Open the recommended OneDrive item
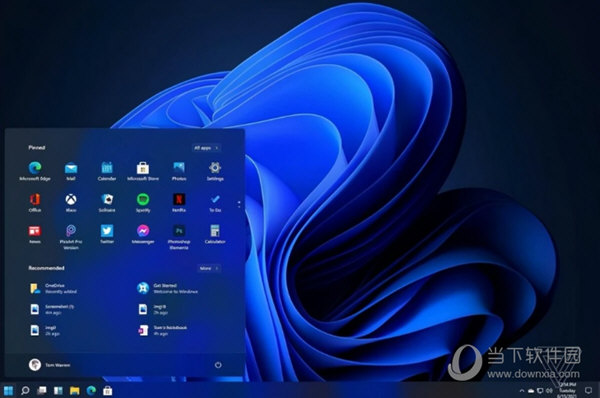Viewport: 600px width, 398px height. (54, 289)
